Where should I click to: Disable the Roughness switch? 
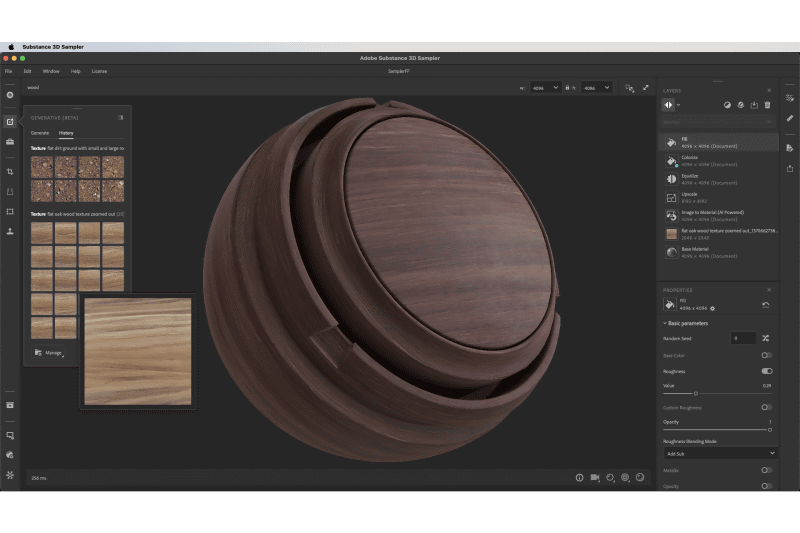click(766, 371)
